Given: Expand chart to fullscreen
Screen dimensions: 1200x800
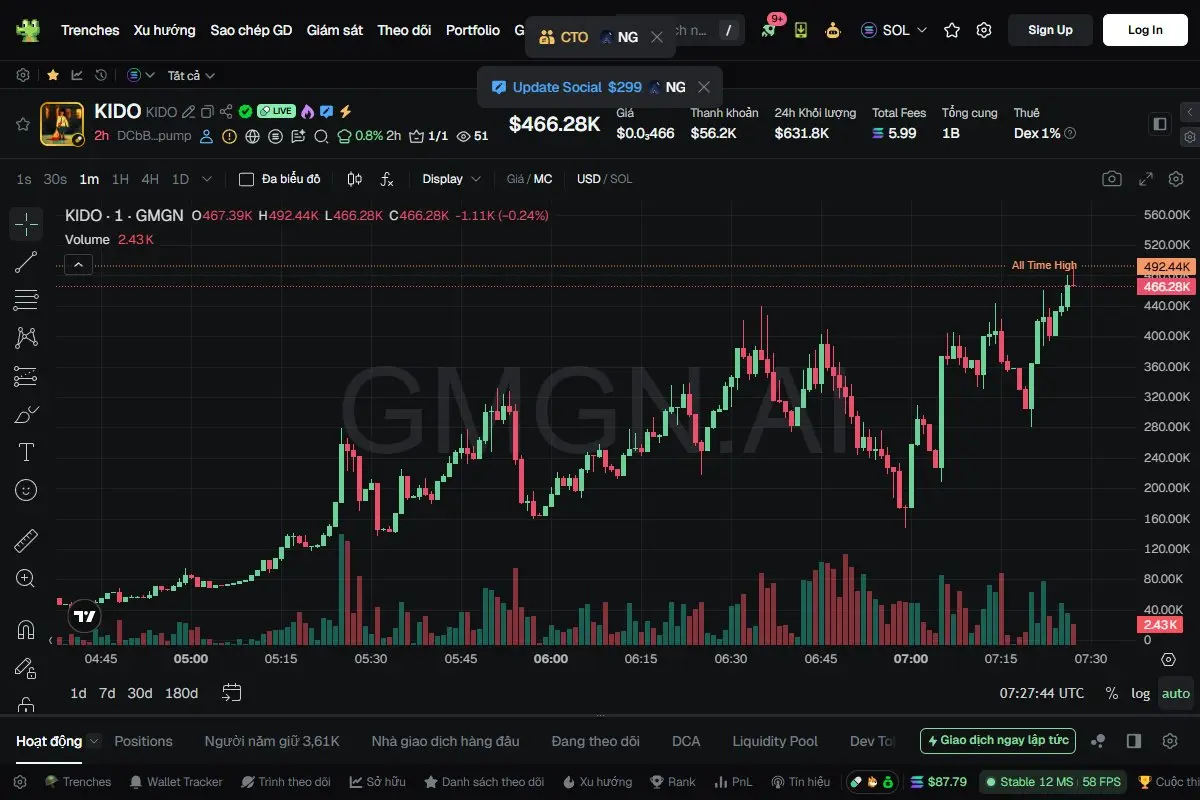Looking at the screenshot, I should [x=1146, y=179].
